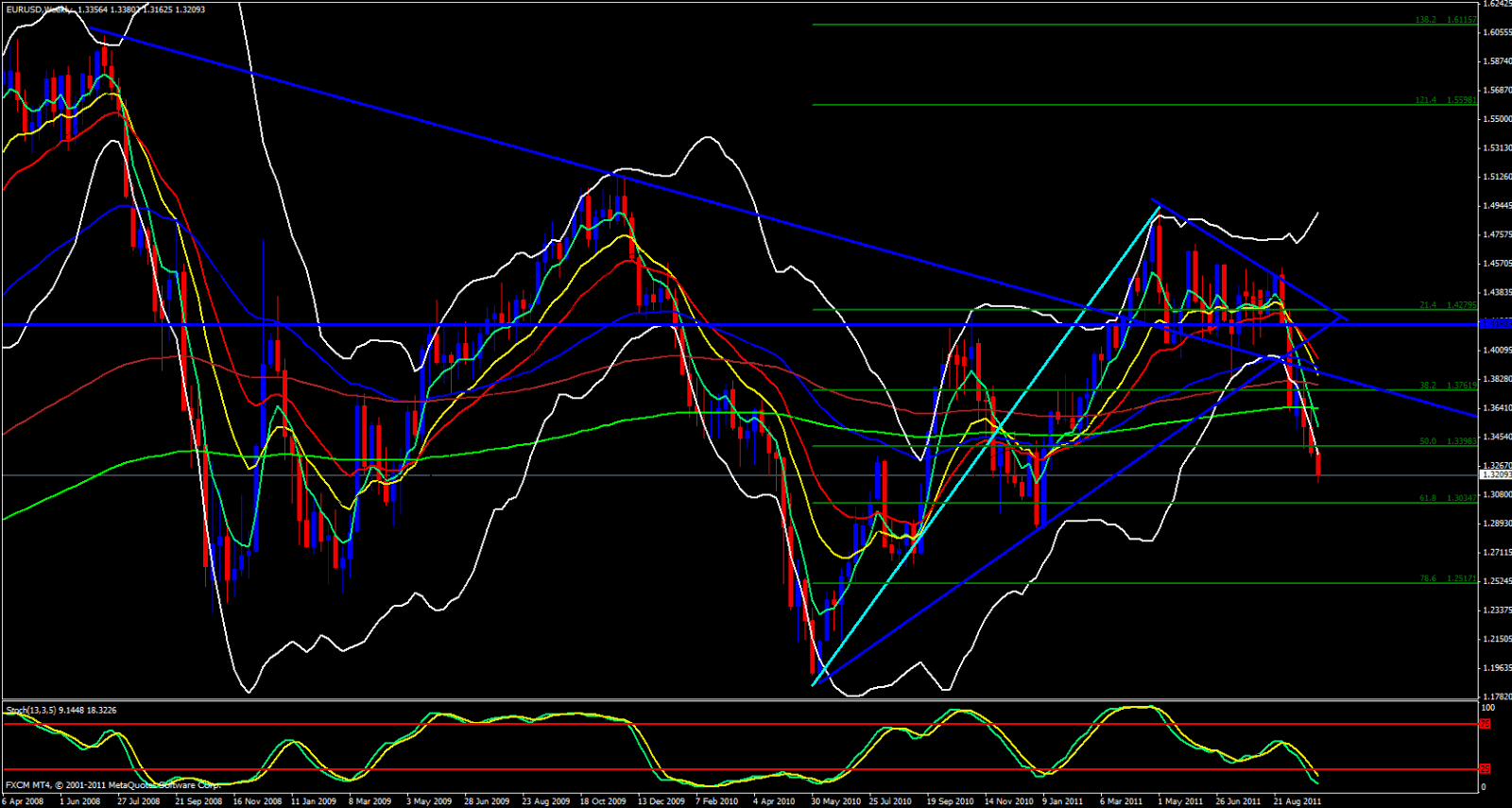Click the stochastic scale 100 label
Viewport: 1512px width, 808px height.
(x=1487, y=708)
